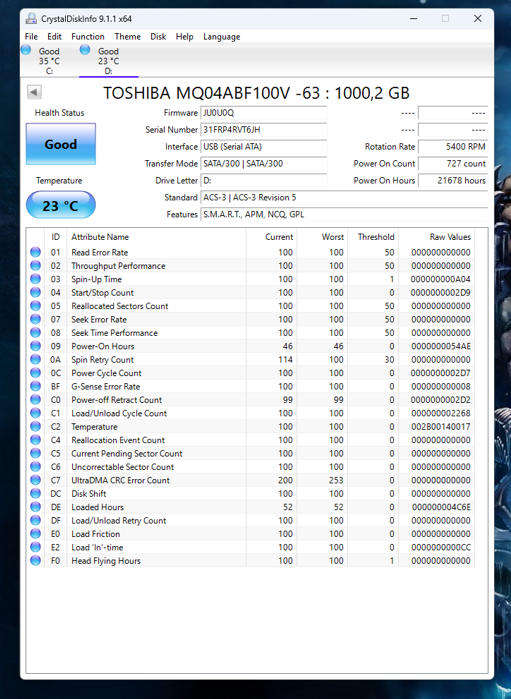Click status orb for Current Pending Sector Count
Viewport: 511px width, 699px height.
(35, 453)
